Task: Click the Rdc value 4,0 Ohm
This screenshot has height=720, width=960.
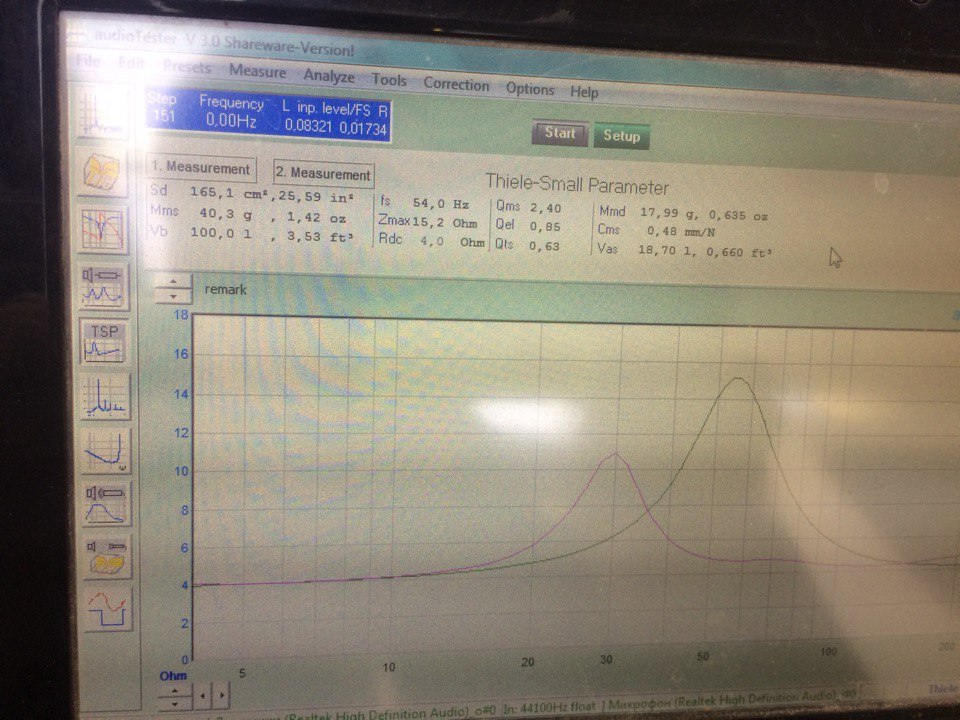Action: pos(452,242)
